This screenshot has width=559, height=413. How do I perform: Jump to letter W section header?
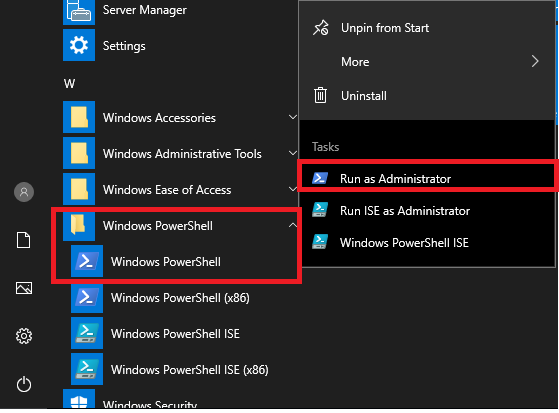[x=70, y=84]
